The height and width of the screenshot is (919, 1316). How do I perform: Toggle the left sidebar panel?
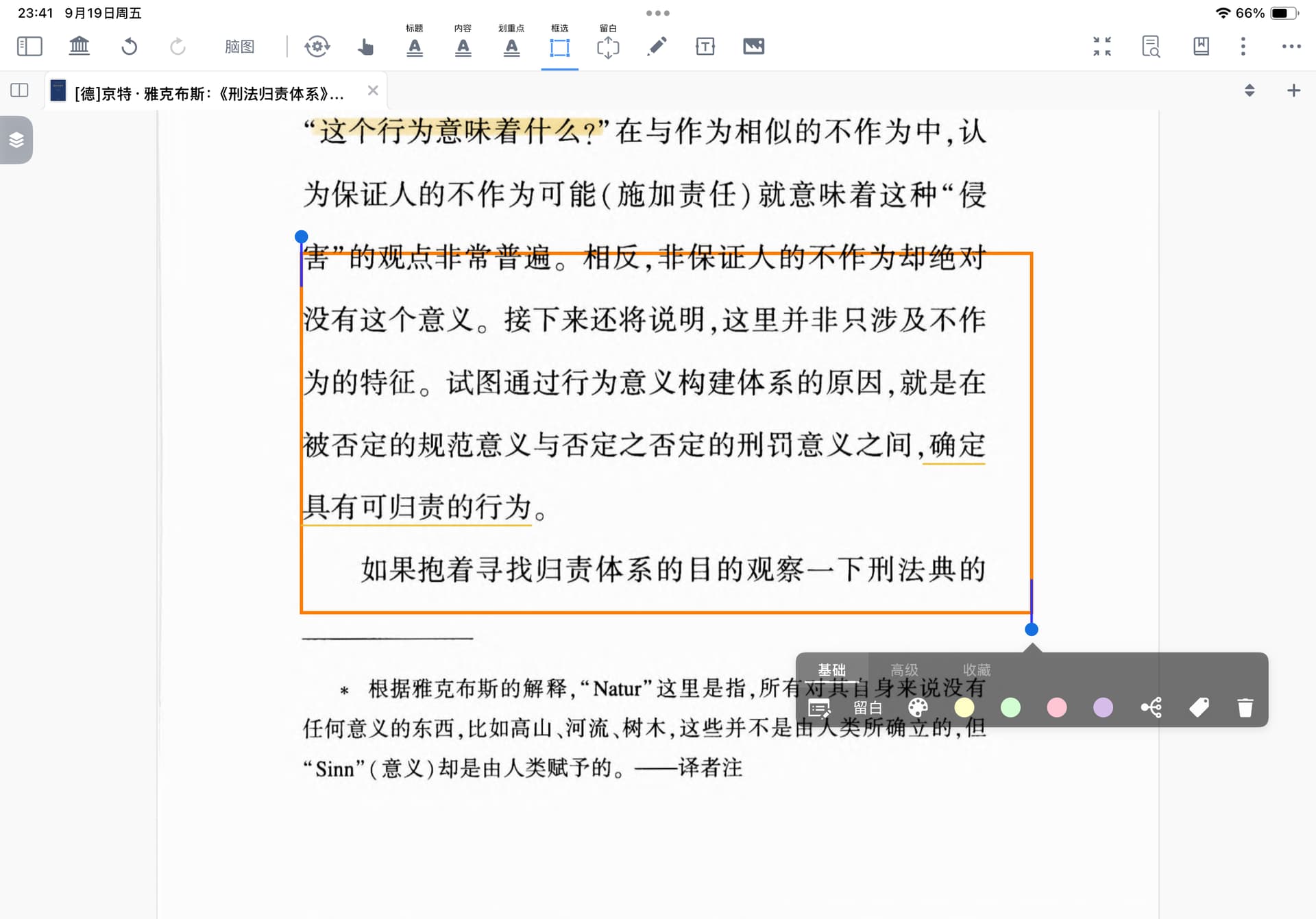(x=29, y=47)
